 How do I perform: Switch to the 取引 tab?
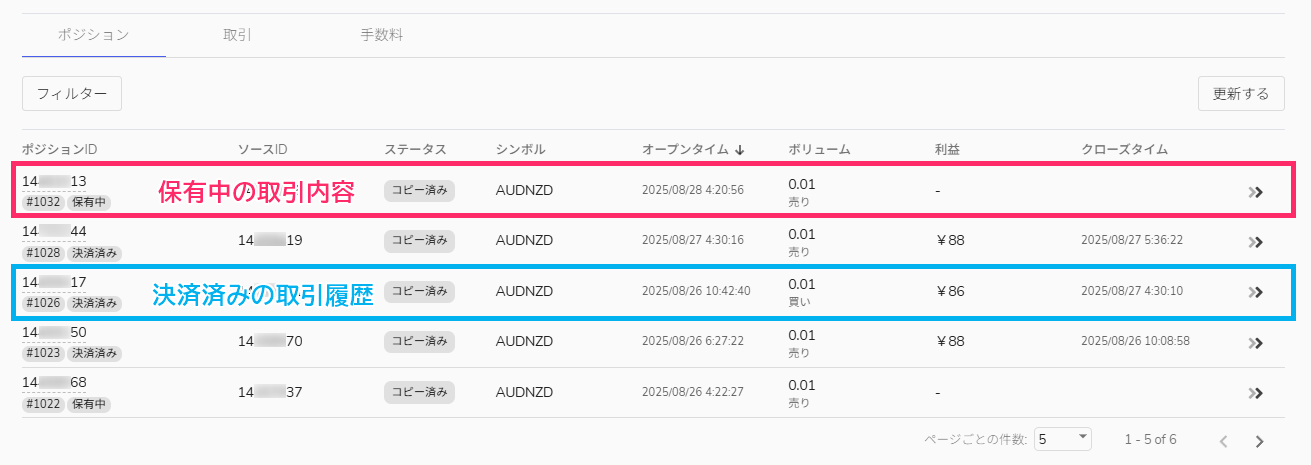(x=237, y=35)
